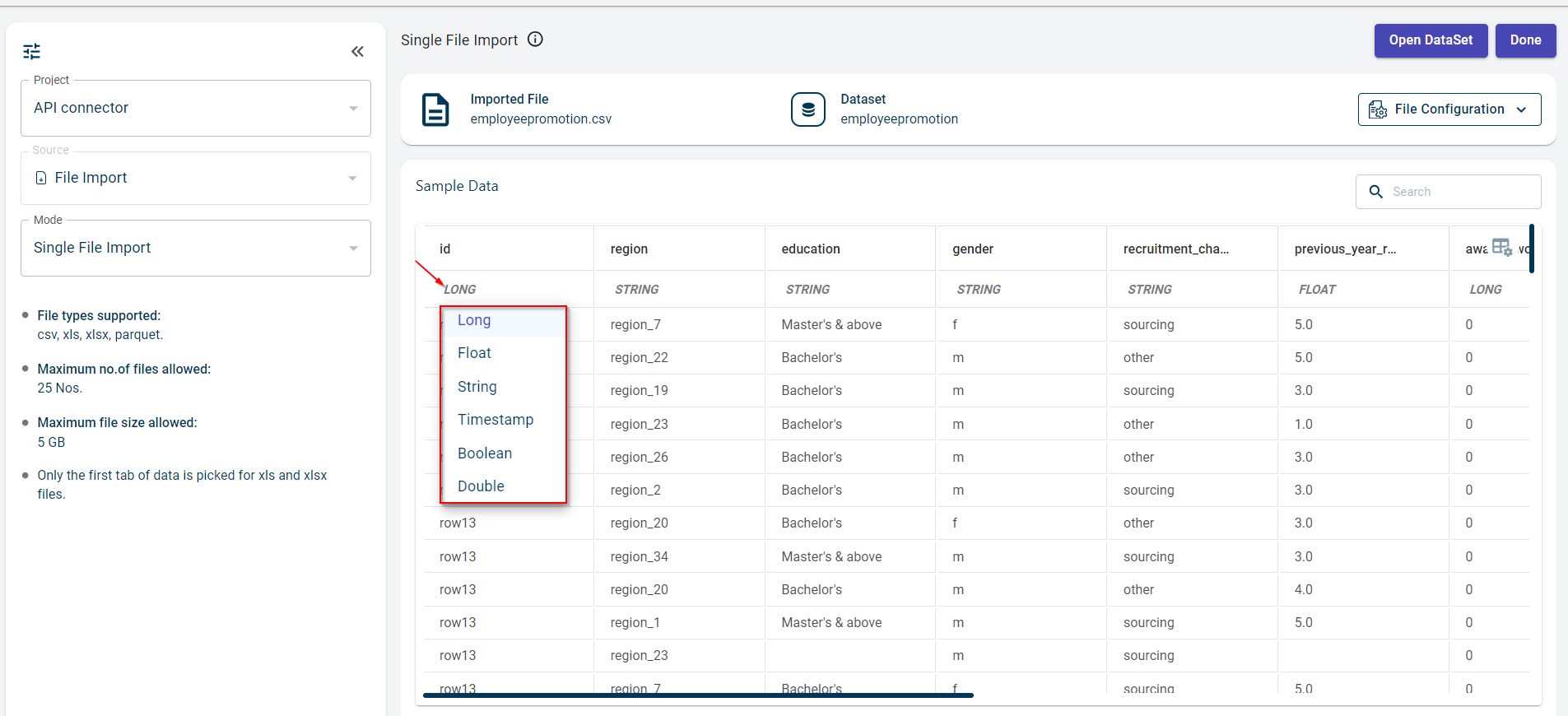
Task: Click the horizontal table scrollbar
Action: click(x=698, y=695)
